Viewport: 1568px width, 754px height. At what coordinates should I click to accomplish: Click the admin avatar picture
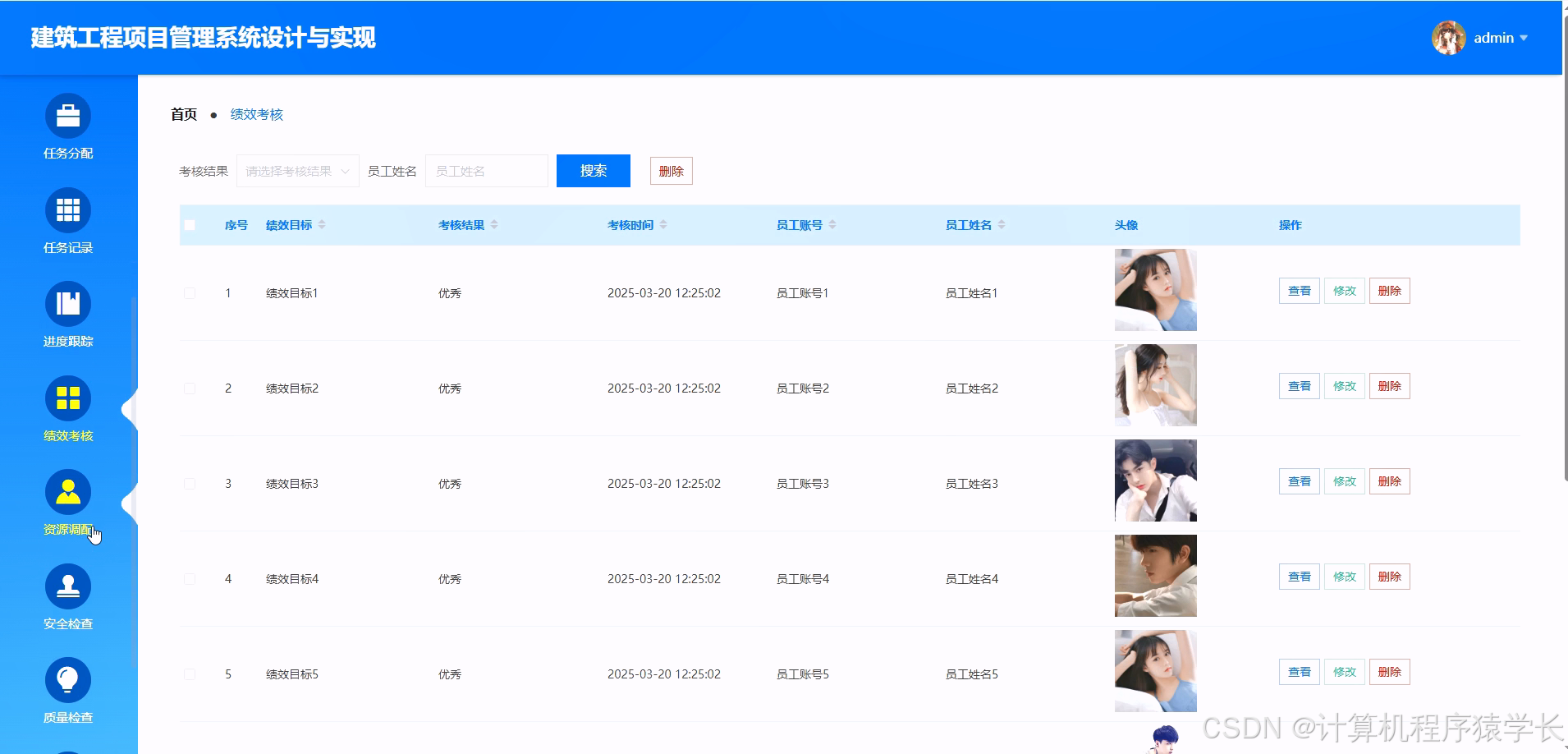(x=1449, y=38)
